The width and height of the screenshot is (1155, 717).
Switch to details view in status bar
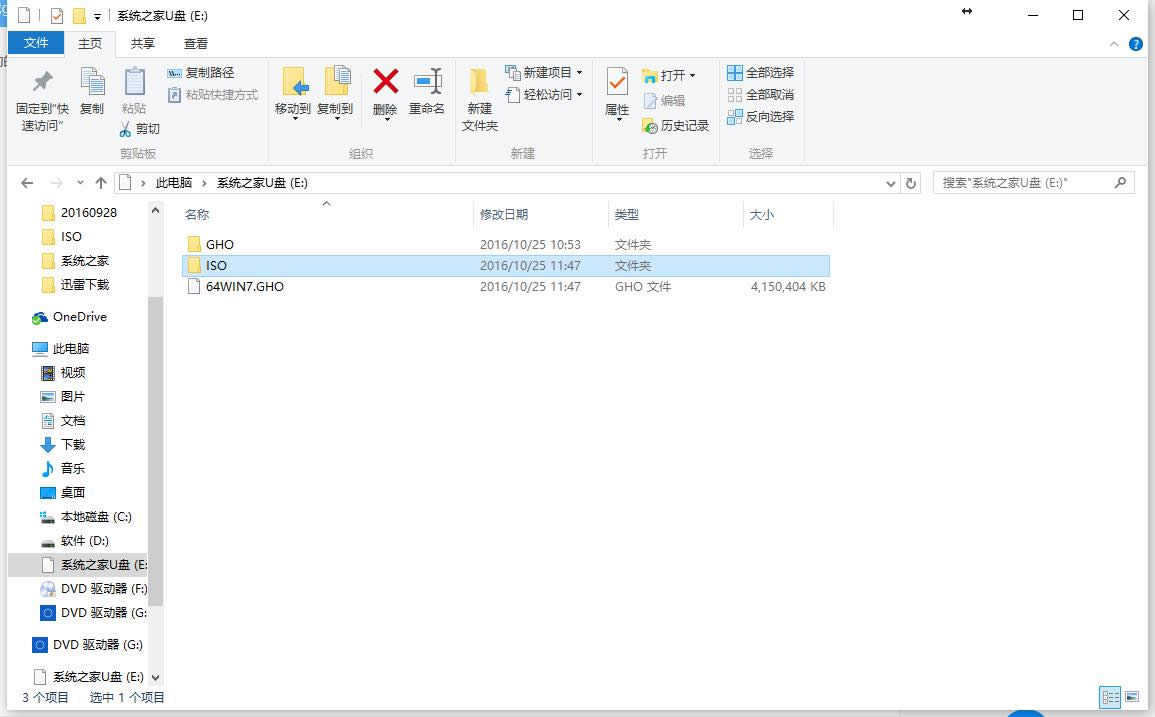[1110, 697]
